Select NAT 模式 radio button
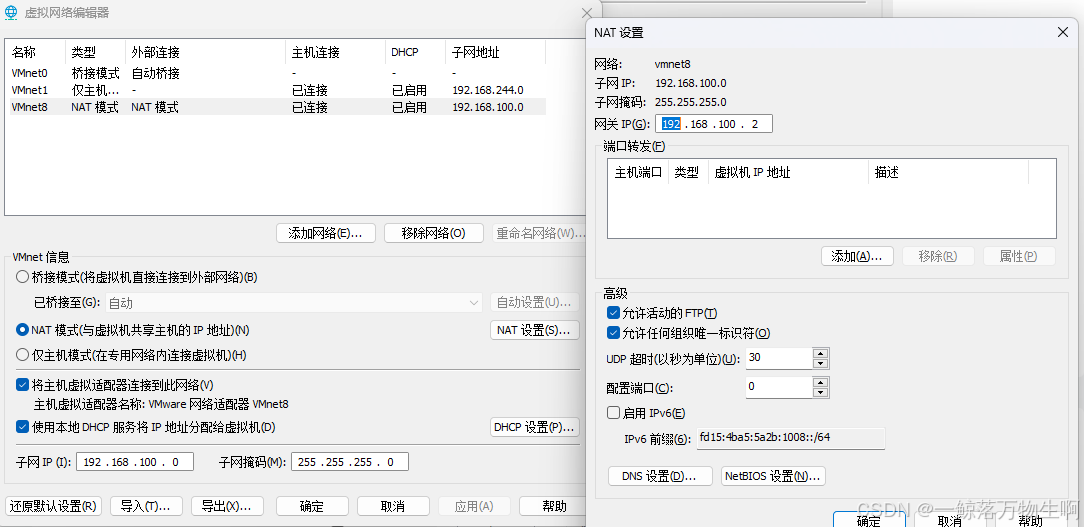The height and width of the screenshot is (527, 1084). 21,330
